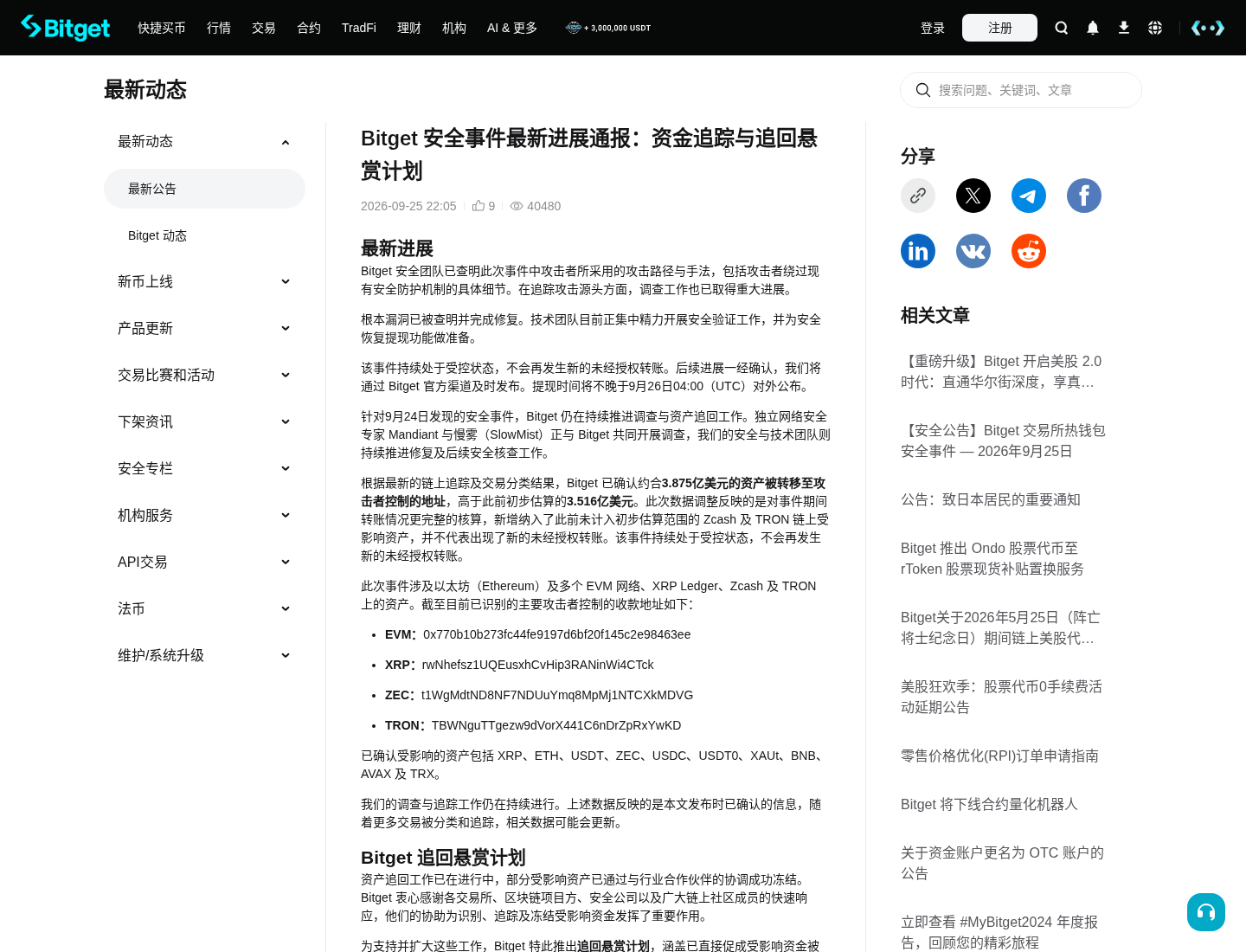Copy article link via link icon
The height and width of the screenshot is (952, 1246).
pyautogui.click(x=918, y=196)
